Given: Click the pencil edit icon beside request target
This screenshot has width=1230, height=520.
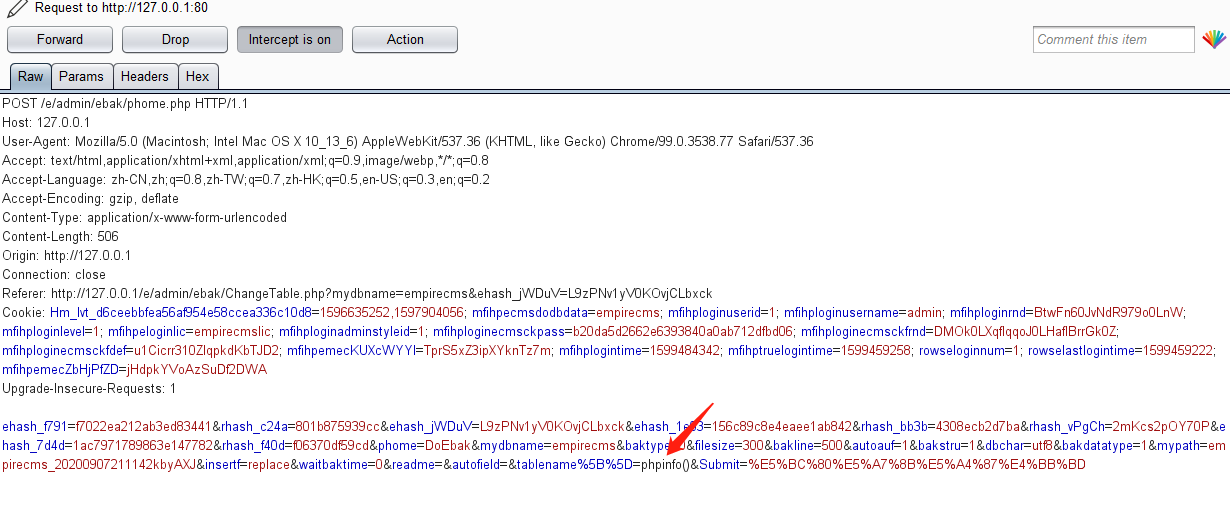Looking at the screenshot, I should (x=15, y=8).
